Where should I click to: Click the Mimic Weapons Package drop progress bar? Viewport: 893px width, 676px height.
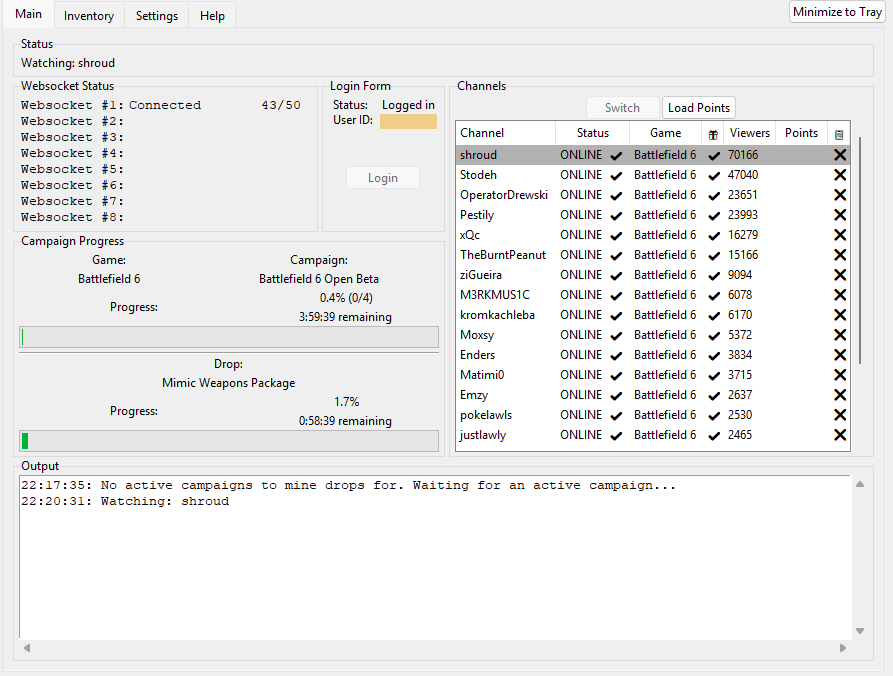pos(229,441)
